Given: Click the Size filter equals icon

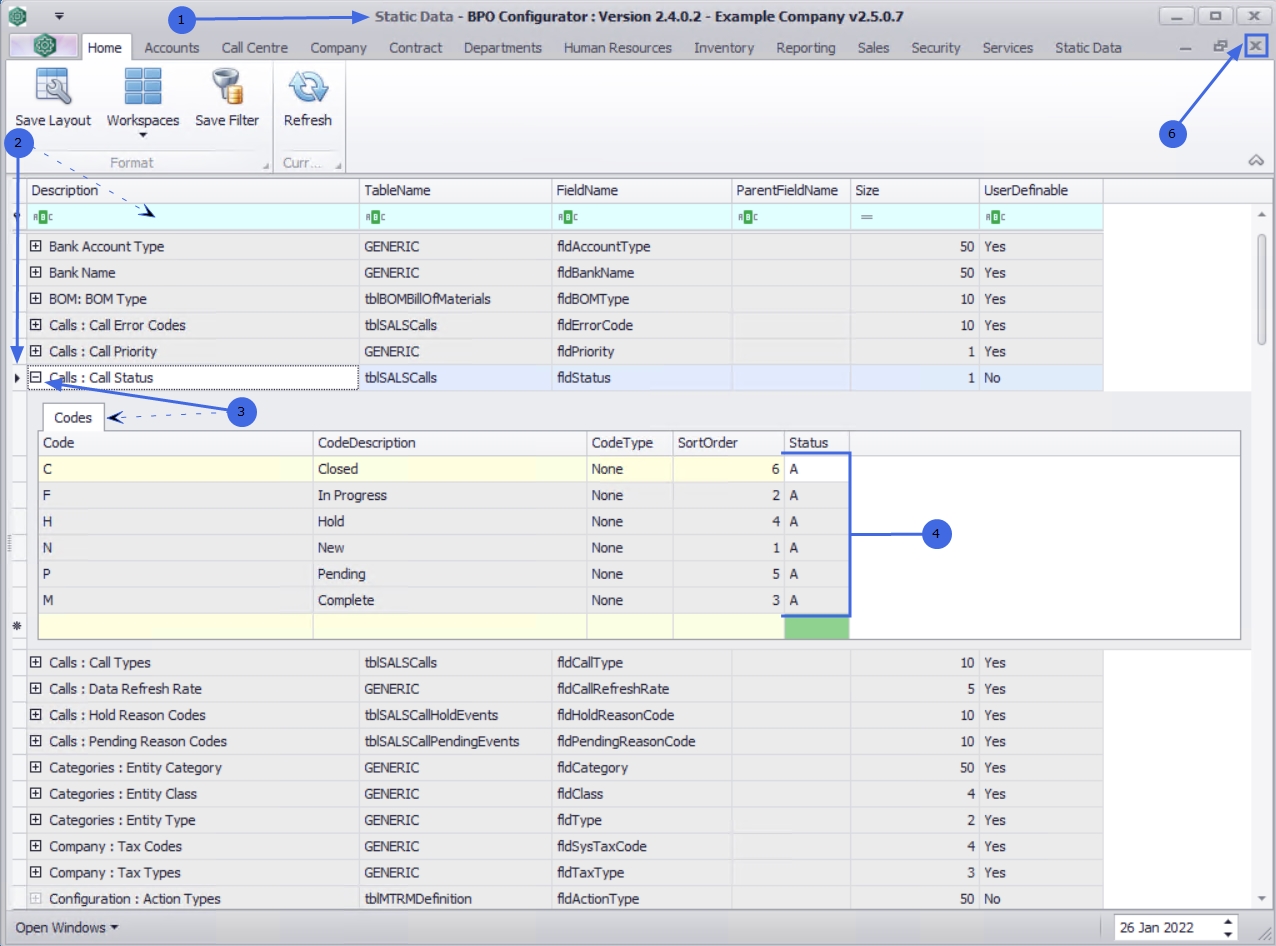Looking at the screenshot, I should point(866,217).
